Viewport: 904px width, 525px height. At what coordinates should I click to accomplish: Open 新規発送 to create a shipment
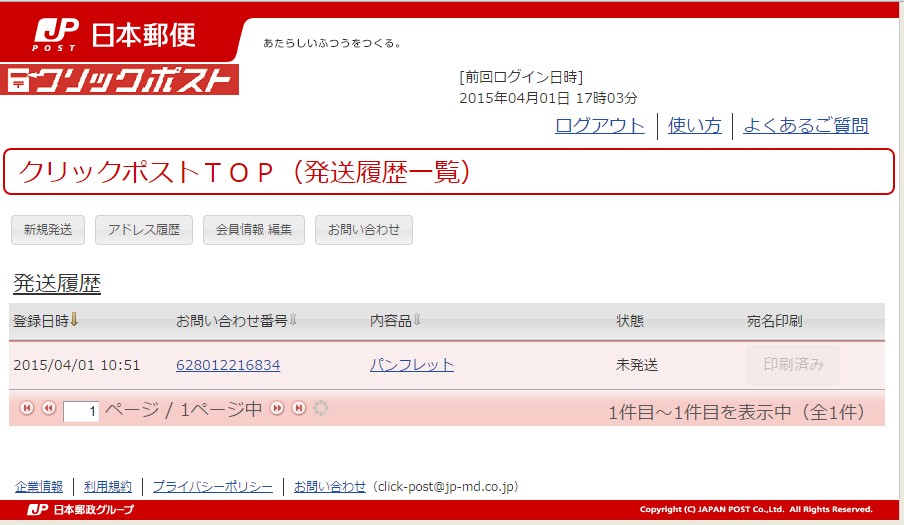coord(48,230)
